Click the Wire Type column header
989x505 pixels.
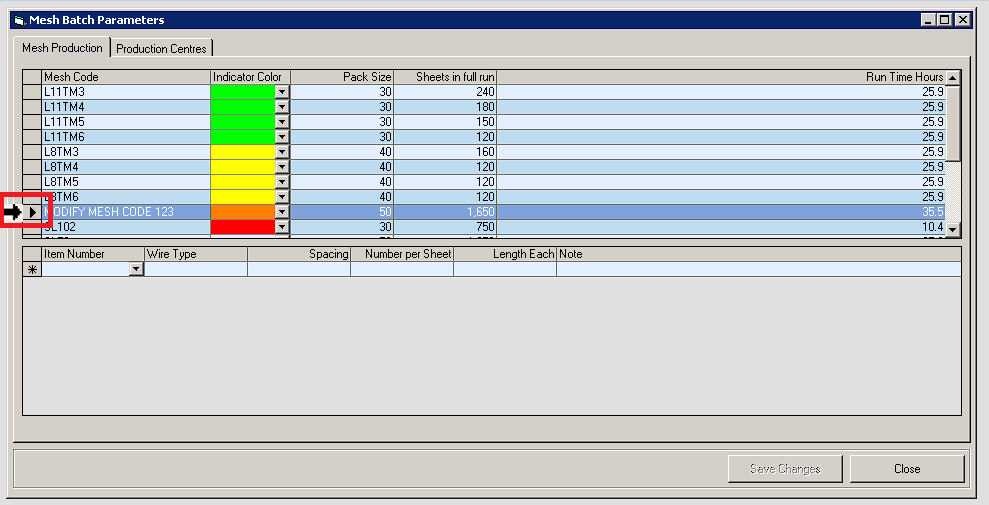(196, 254)
